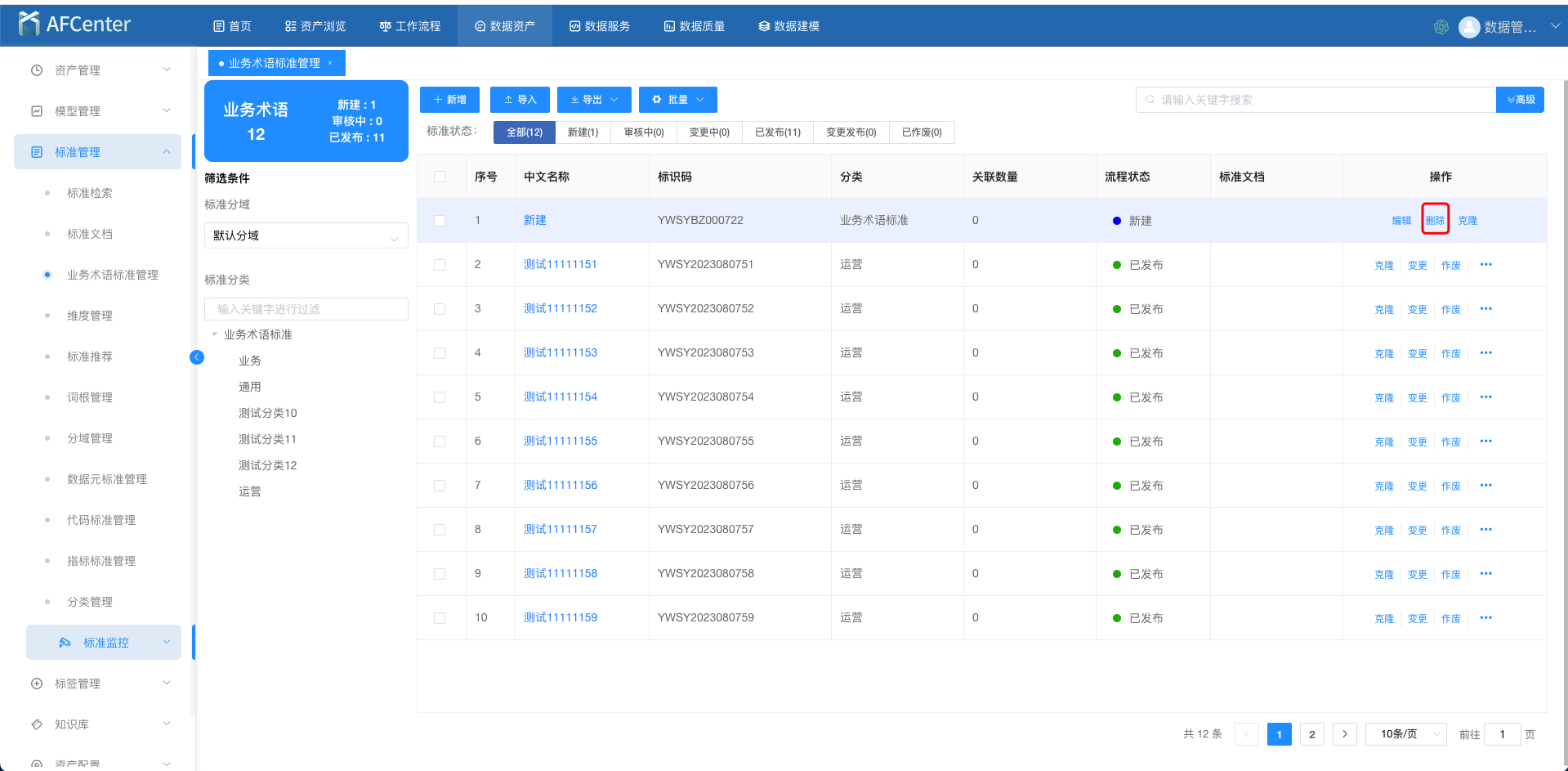Check the box for row 测试11111155
The width and height of the screenshot is (1568, 771).
coord(440,442)
